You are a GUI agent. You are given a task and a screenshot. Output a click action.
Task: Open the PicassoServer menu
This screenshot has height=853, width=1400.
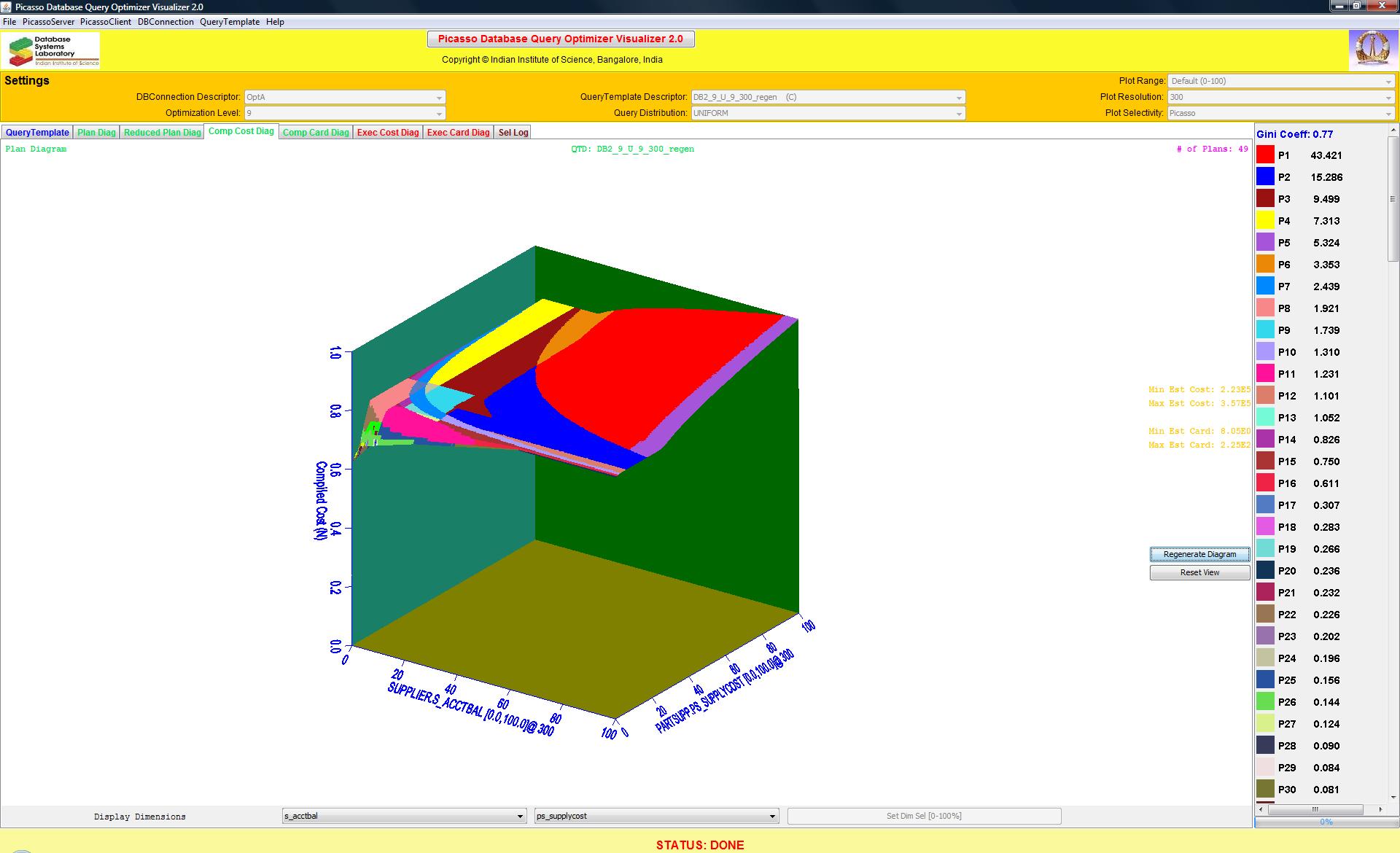48,22
